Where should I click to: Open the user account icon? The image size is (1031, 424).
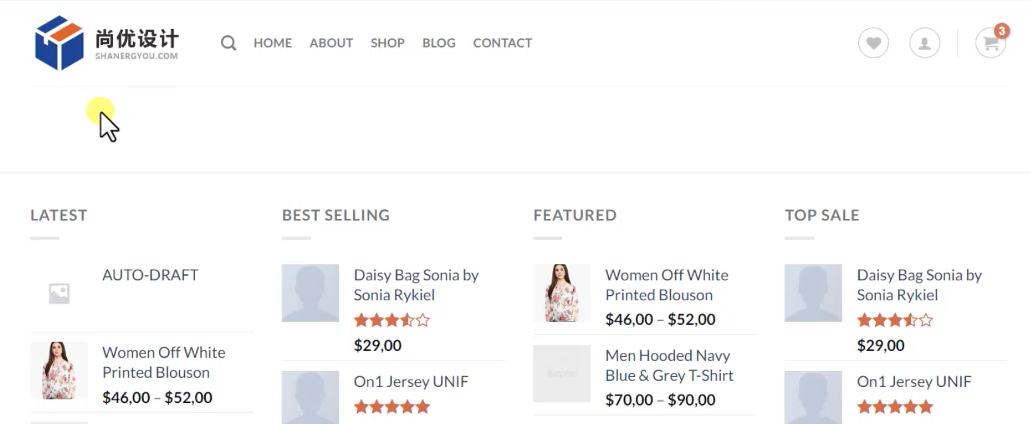pos(924,43)
